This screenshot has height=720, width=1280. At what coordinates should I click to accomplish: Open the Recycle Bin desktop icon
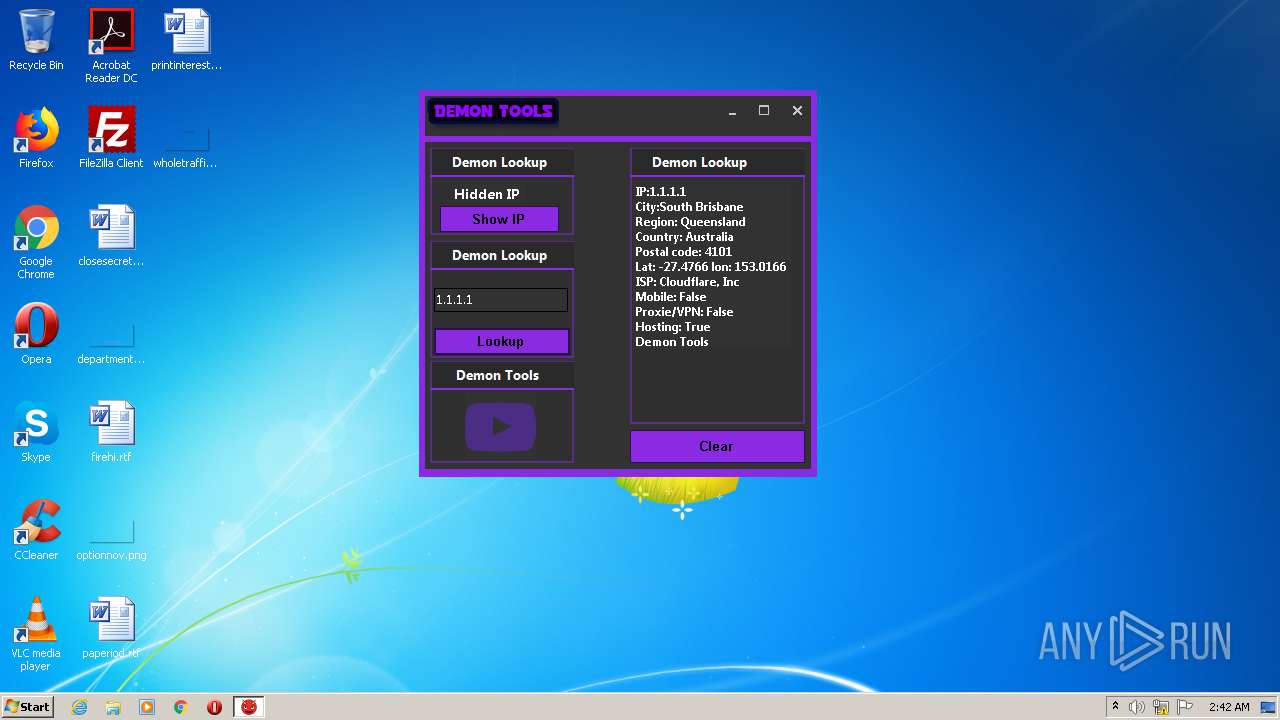[x=36, y=40]
